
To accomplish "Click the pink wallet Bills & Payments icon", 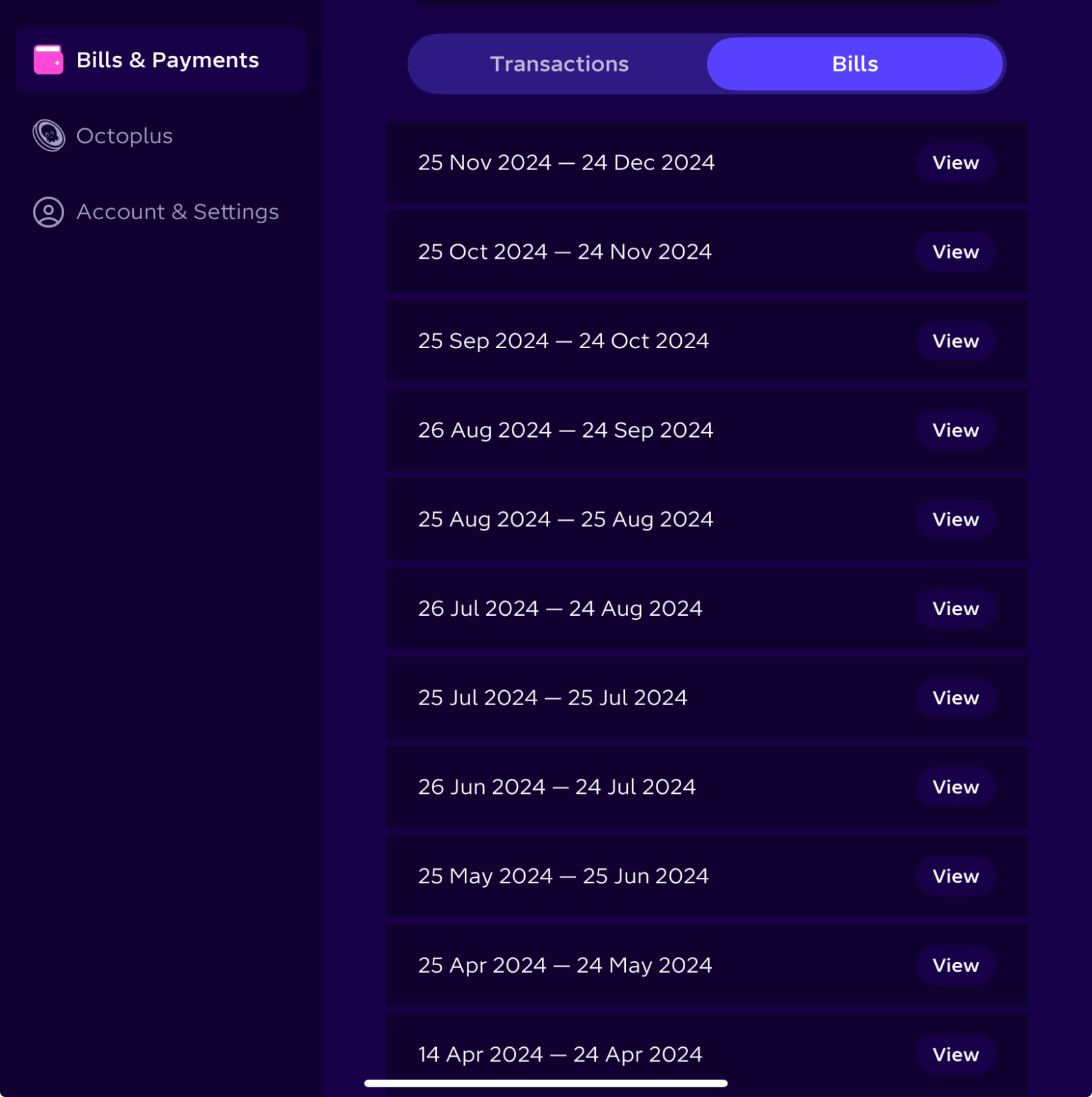I will coord(48,60).
